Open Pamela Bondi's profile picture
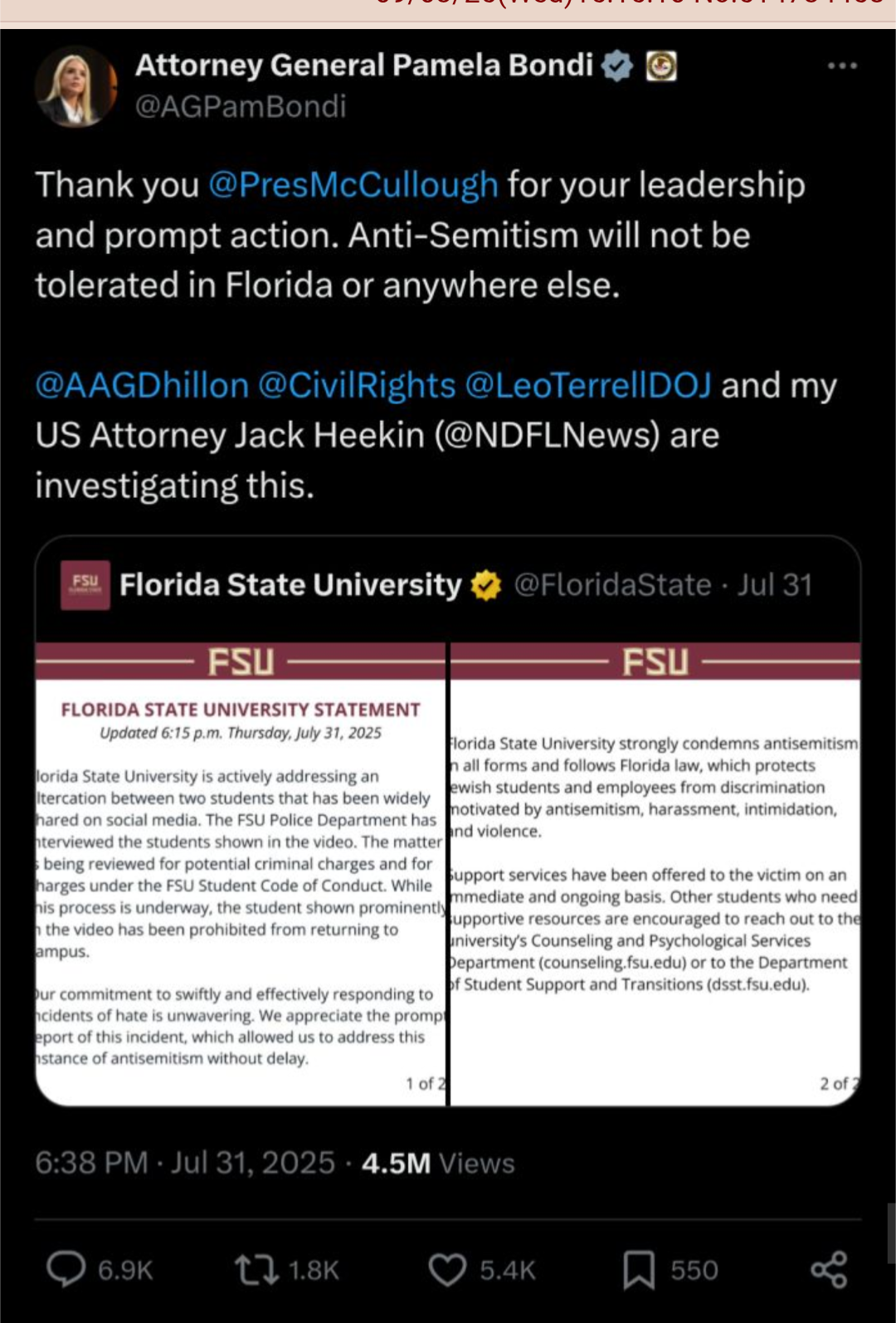Image resolution: width=896 pixels, height=1323 pixels. click(76, 85)
